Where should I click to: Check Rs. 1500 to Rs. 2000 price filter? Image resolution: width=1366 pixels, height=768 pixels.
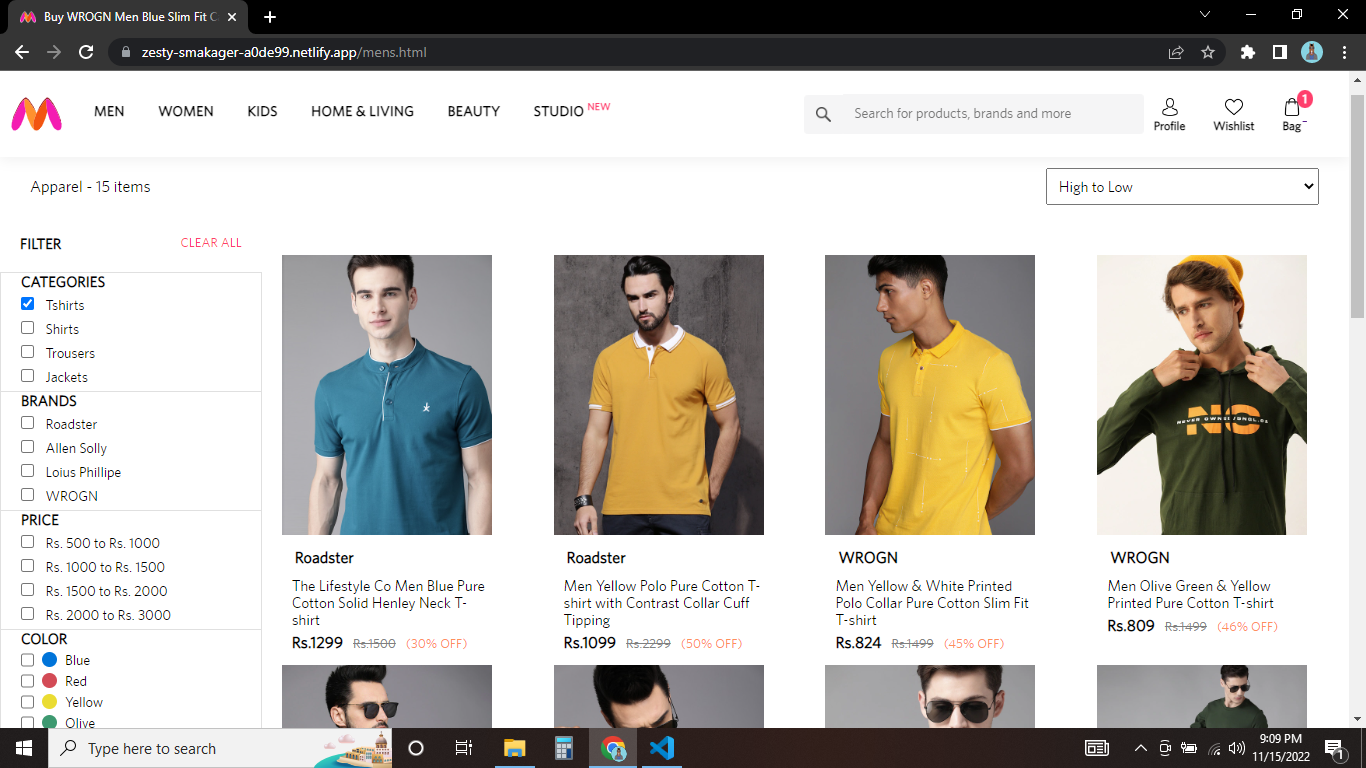click(x=28, y=590)
